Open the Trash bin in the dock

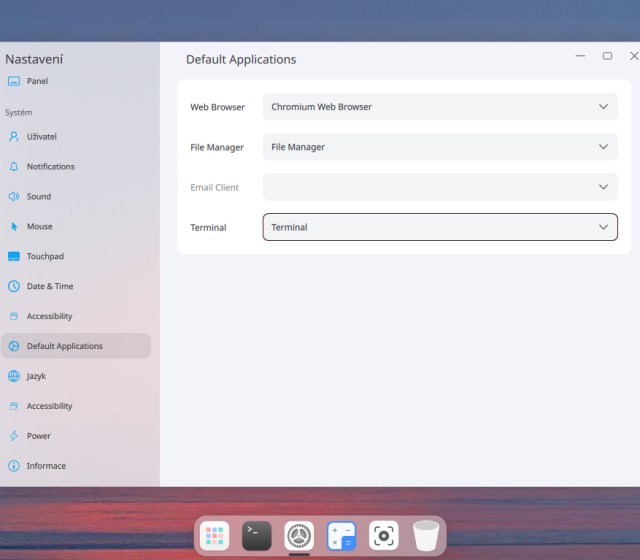point(426,536)
